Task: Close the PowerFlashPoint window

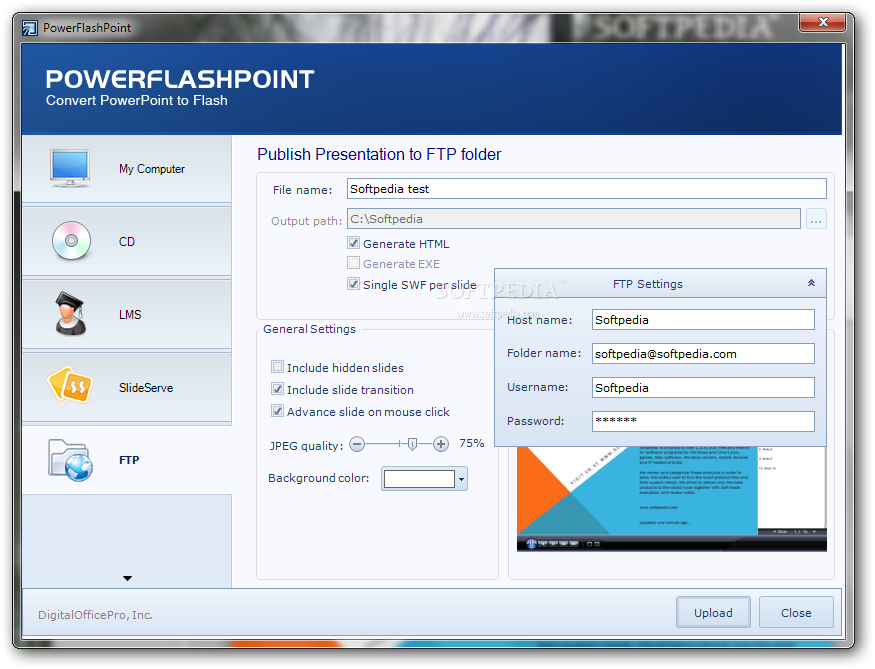Action: point(823,22)
